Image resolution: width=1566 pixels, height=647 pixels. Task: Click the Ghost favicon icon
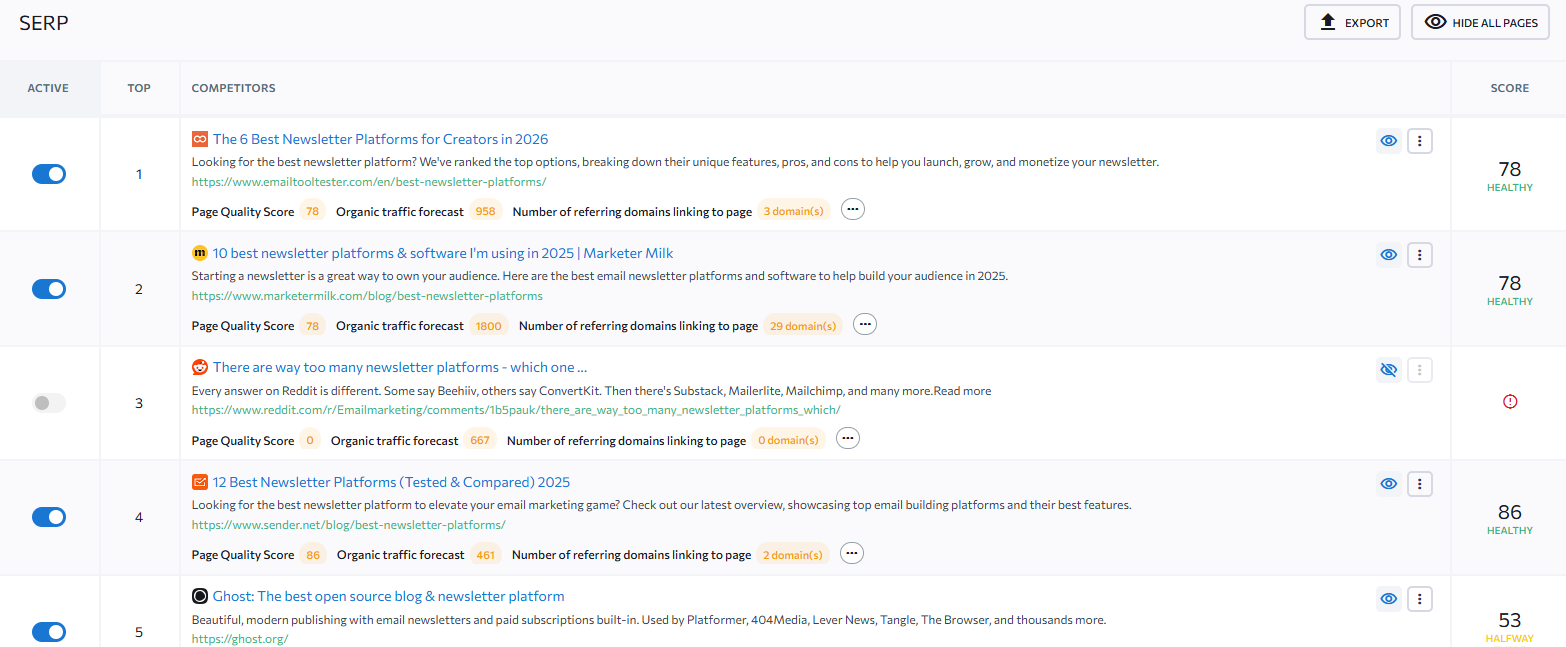click(200, 596)
